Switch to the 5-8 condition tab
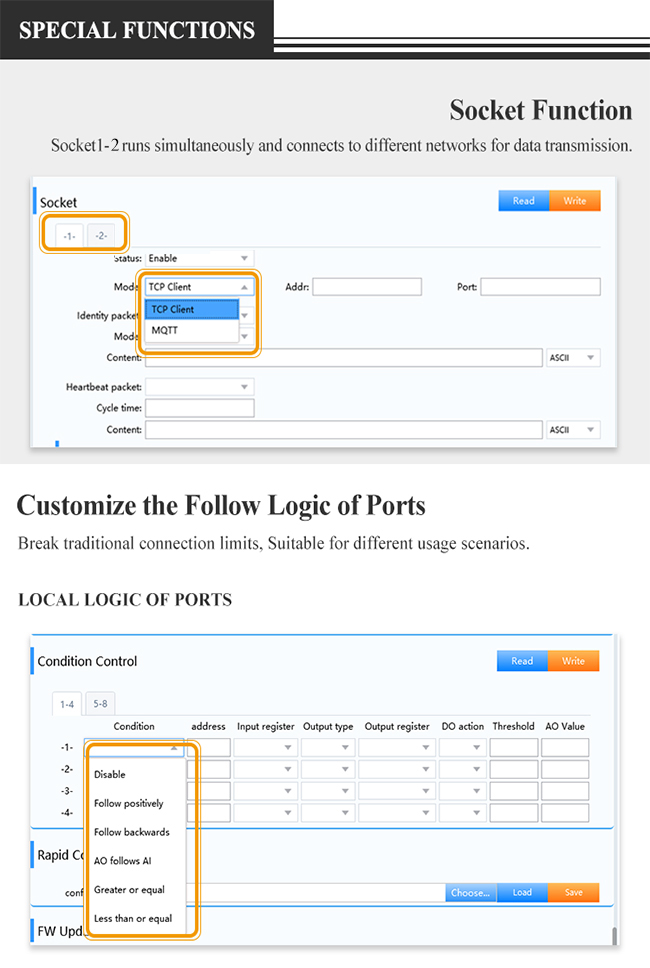The image size is (650, 968). [101, 704]
